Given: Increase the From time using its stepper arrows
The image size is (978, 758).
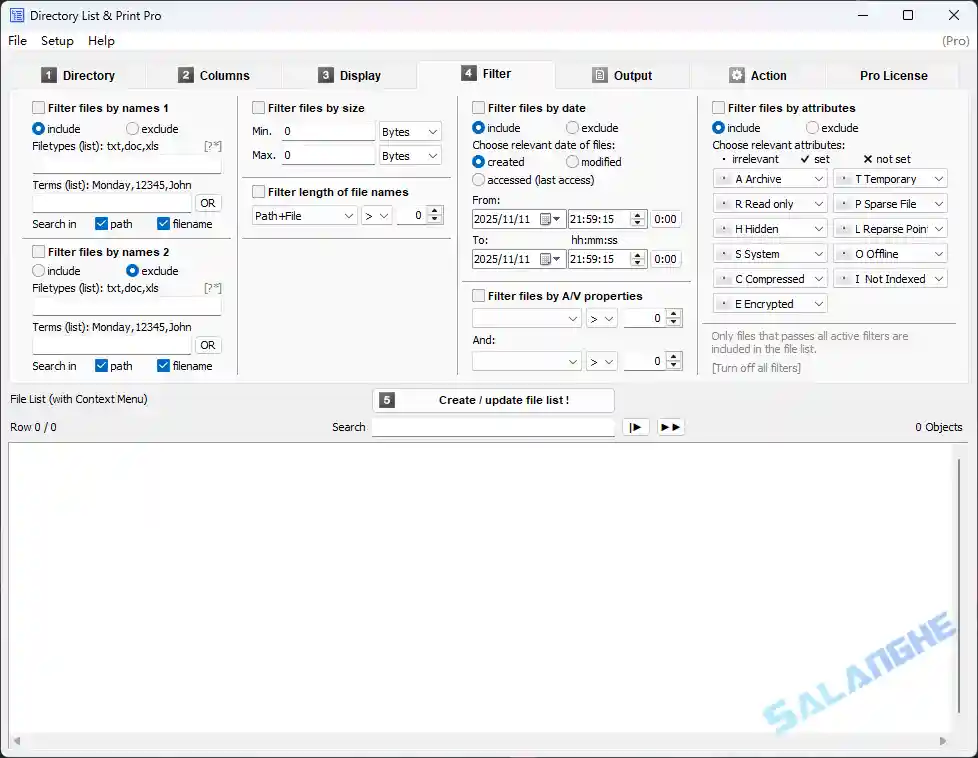Looking at the screenshot, I should pos(637,214).
